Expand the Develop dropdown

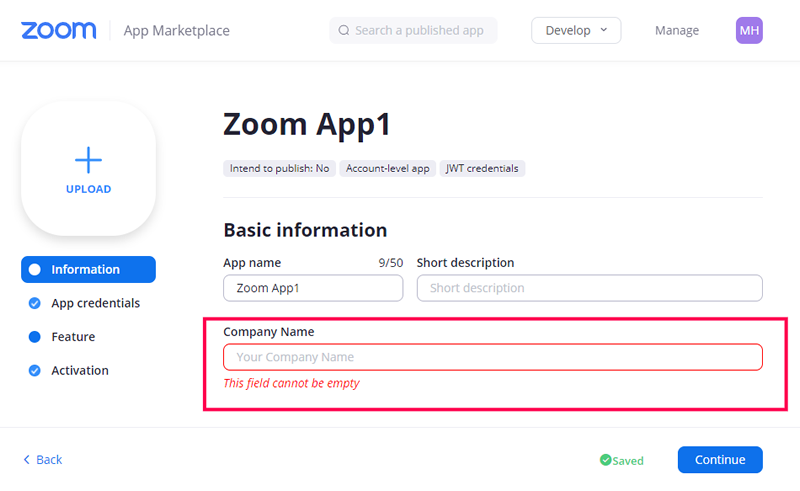[x=576, y=31]
